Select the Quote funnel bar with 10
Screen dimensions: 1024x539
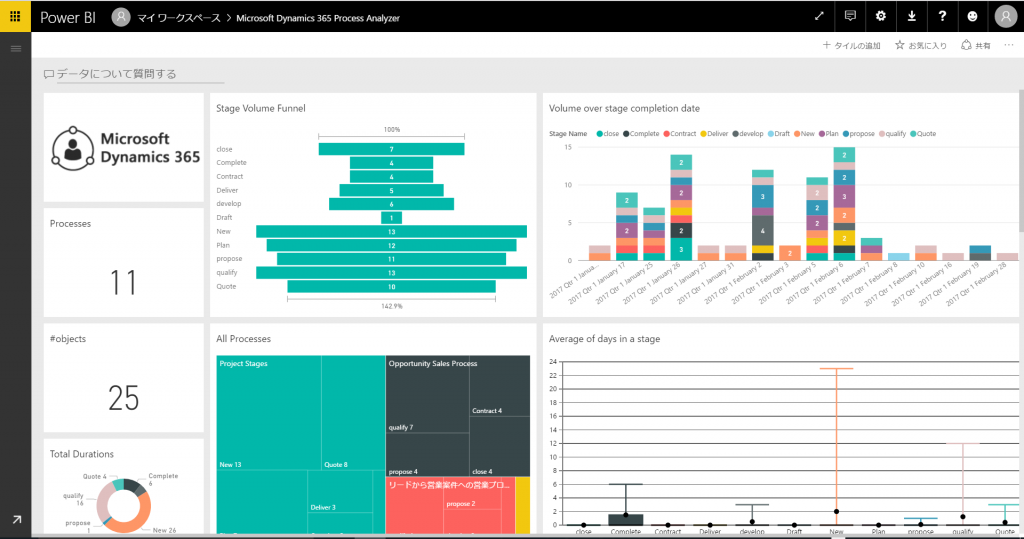(x=391, y=286)
